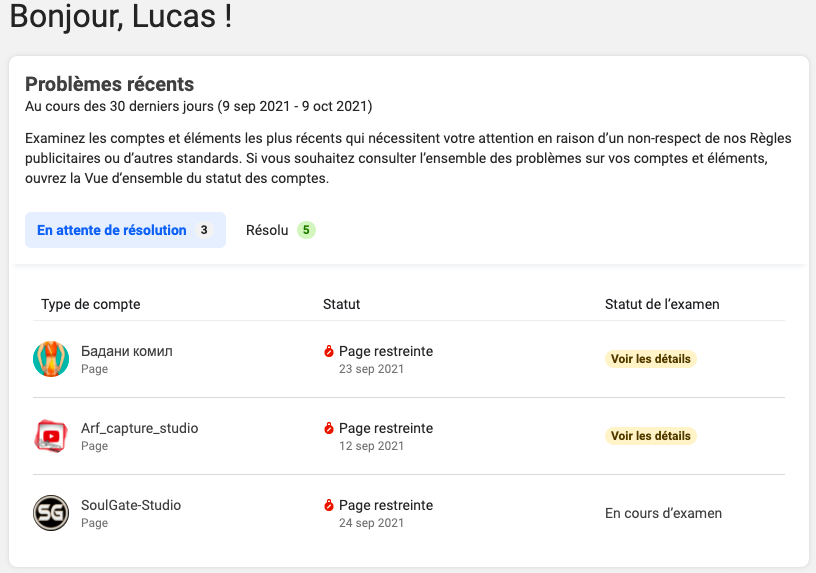This screenshot has height=573, width=816.
Task: Select the SoulGate-Studio SG logo avatar
Action: 51,513
